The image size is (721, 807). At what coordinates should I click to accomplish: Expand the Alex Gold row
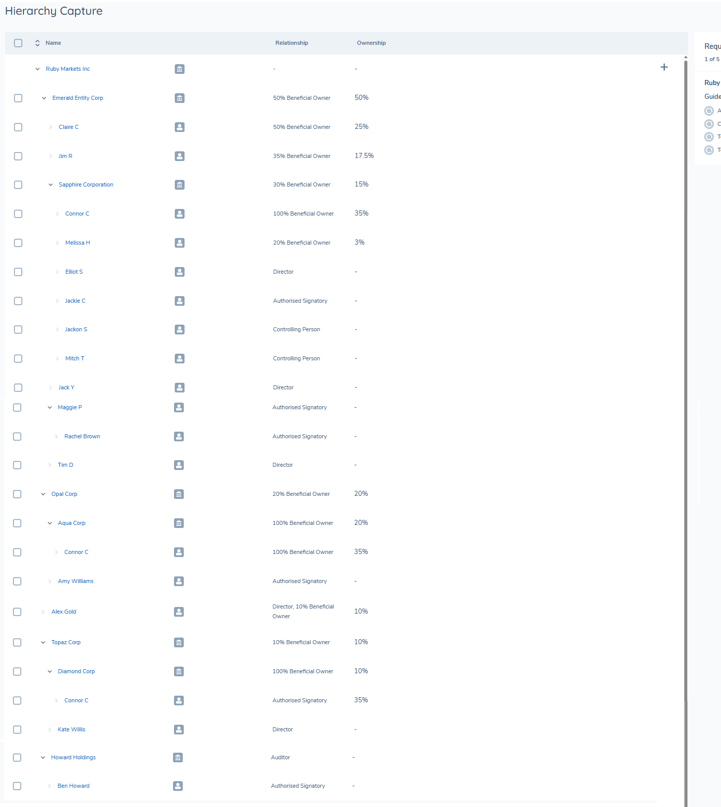[43, 611]
